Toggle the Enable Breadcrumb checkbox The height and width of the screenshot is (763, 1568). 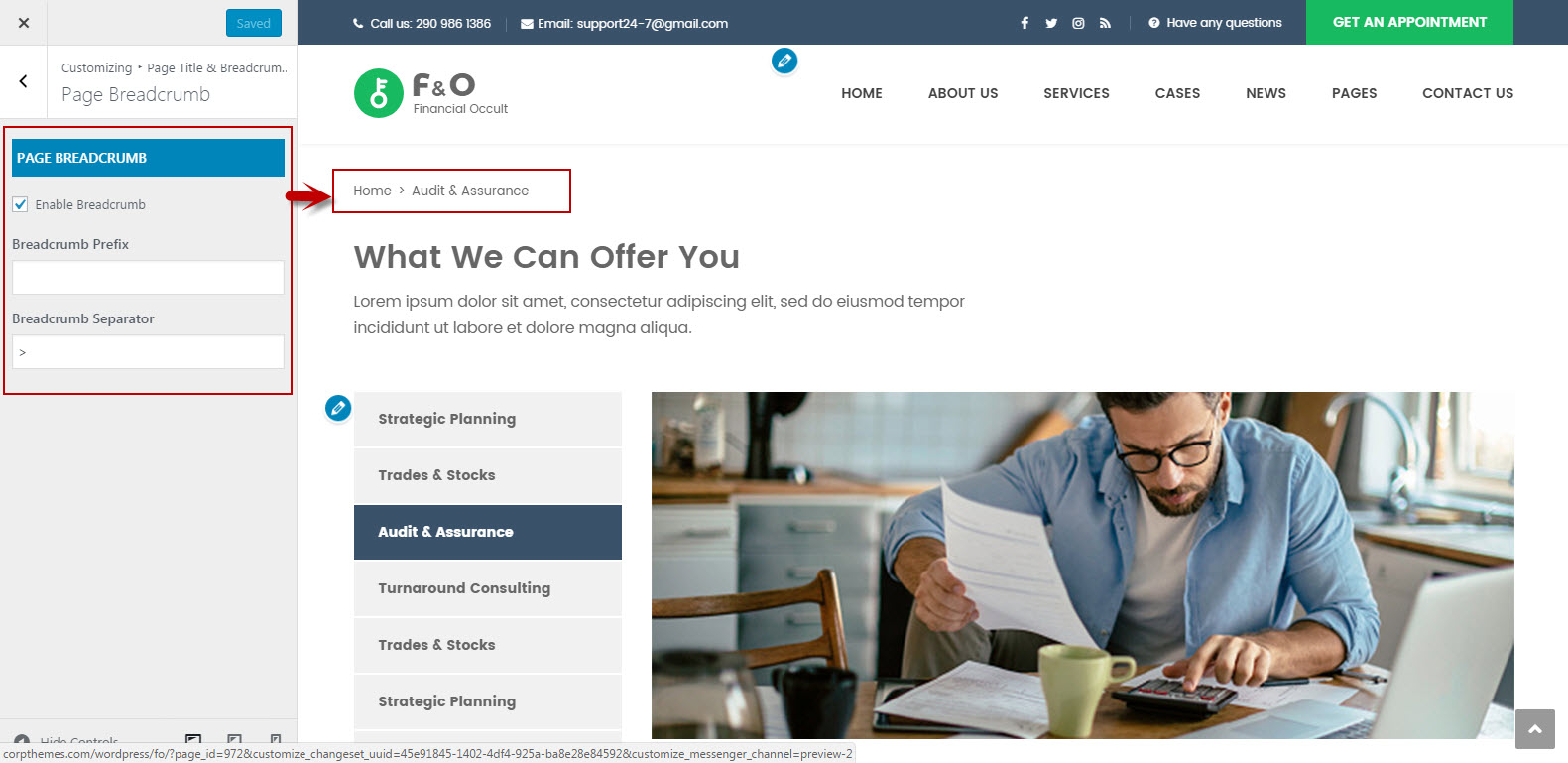coord(20,204)
